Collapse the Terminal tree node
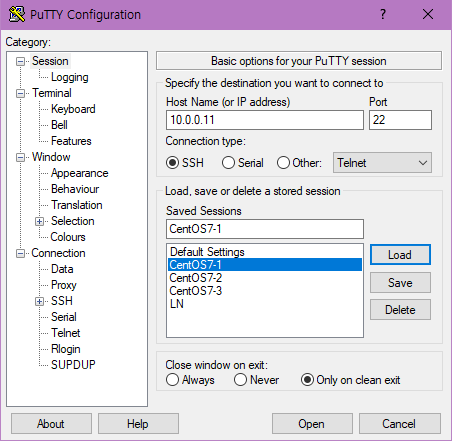This screenshot has height=441, width=452. pos(21,93)
